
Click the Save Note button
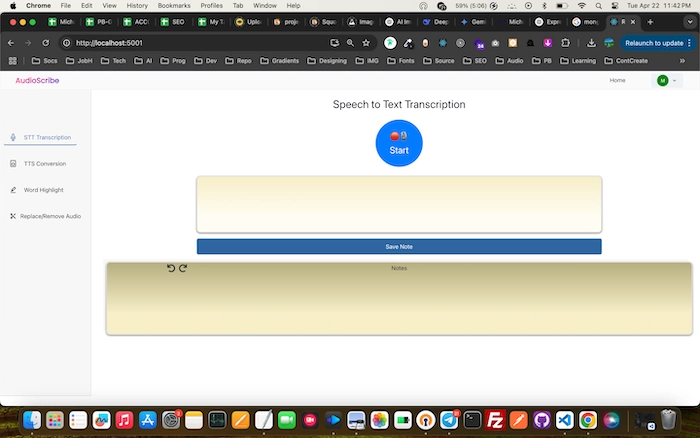point(399,246)
